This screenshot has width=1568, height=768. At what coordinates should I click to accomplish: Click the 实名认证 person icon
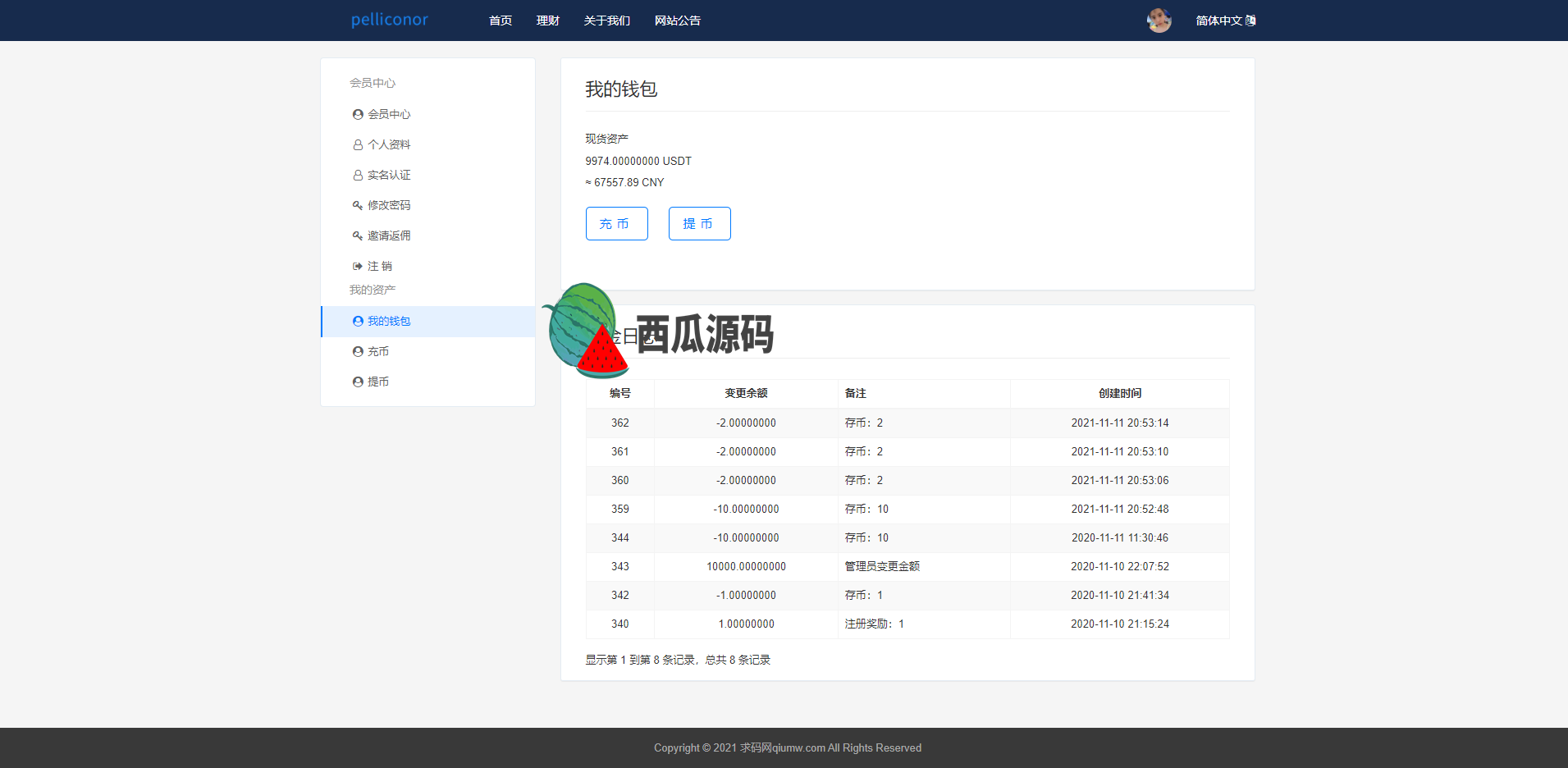pyautogui.click(x=358, y=175)
